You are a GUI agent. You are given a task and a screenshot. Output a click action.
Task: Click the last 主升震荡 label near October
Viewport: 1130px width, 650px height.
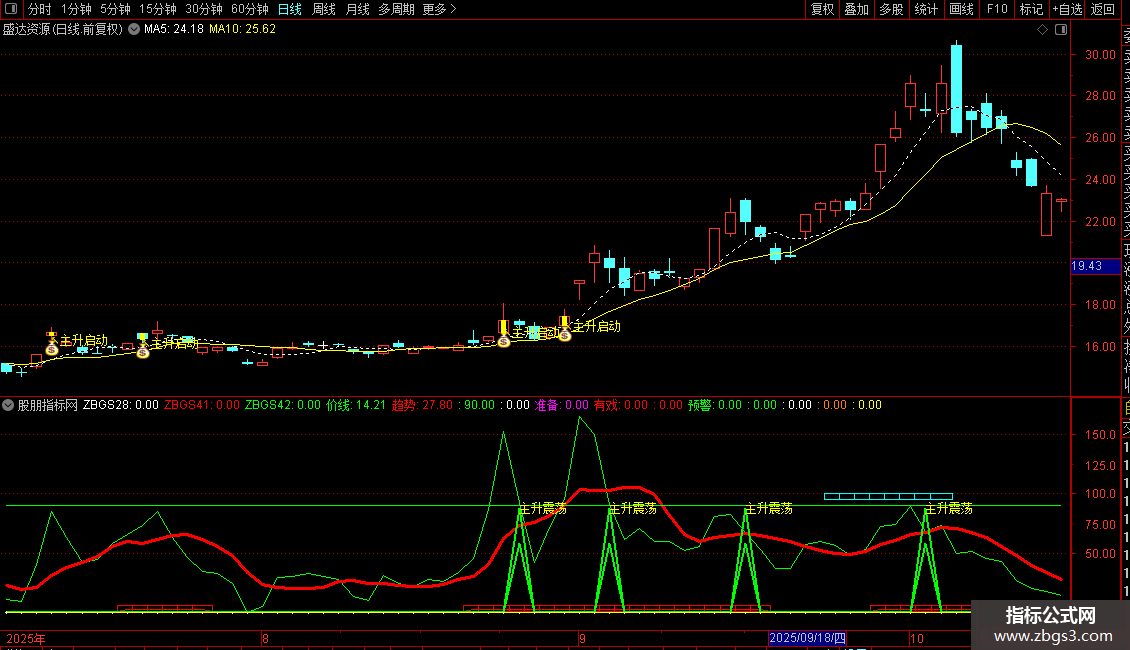(x=948, y=508)
